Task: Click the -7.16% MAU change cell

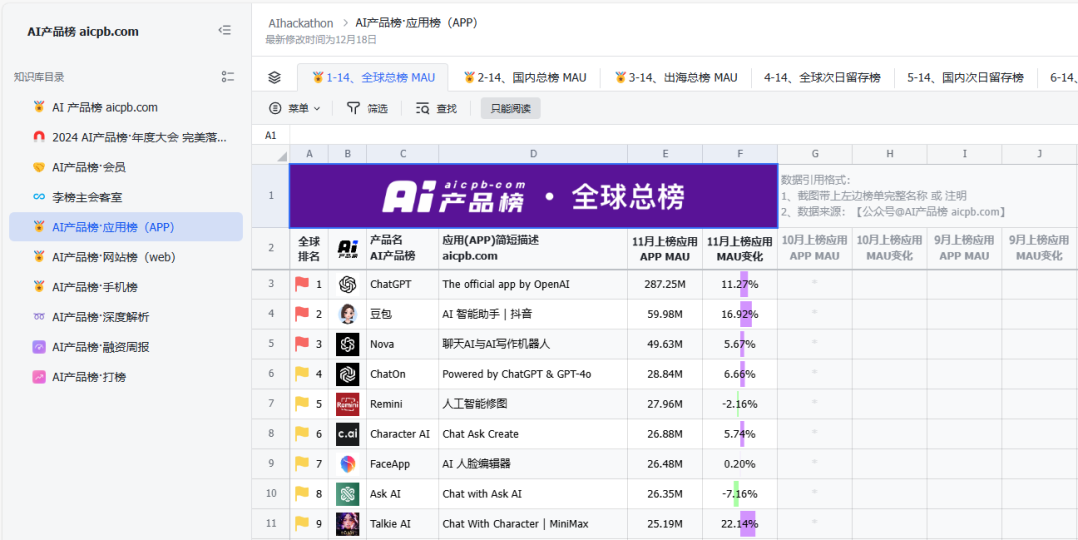Action: 740,494
